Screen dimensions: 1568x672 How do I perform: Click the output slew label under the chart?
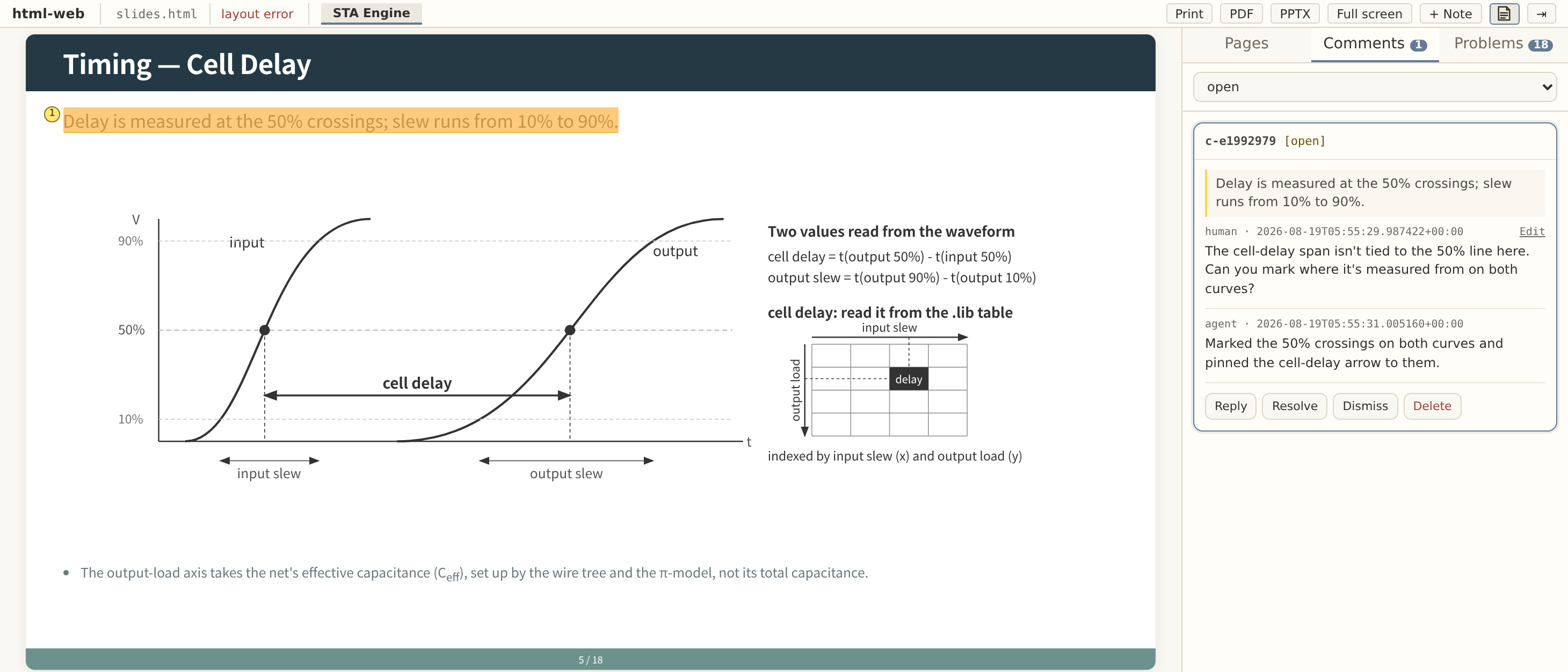[x=565, y=473]
